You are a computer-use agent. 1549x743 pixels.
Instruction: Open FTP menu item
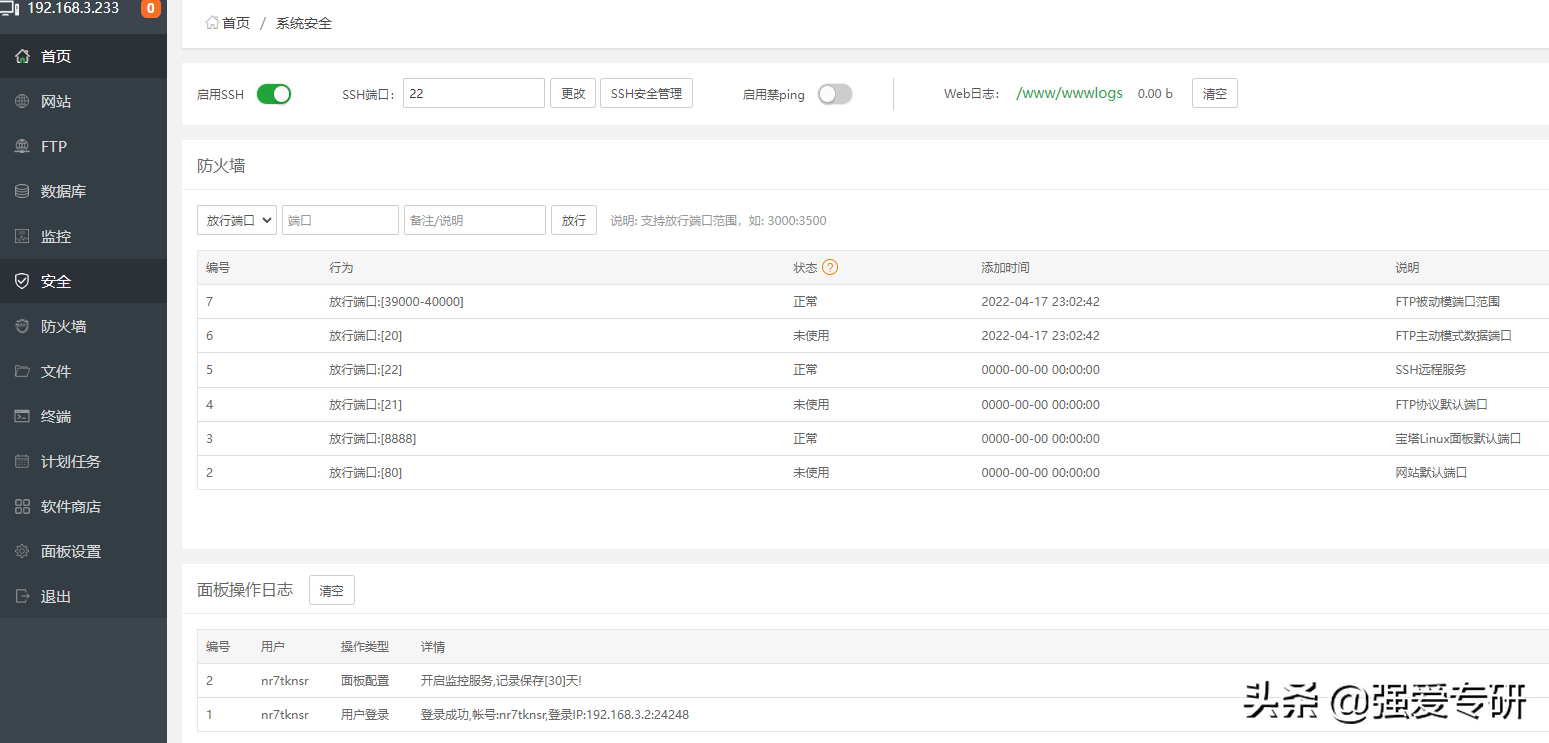83,146
